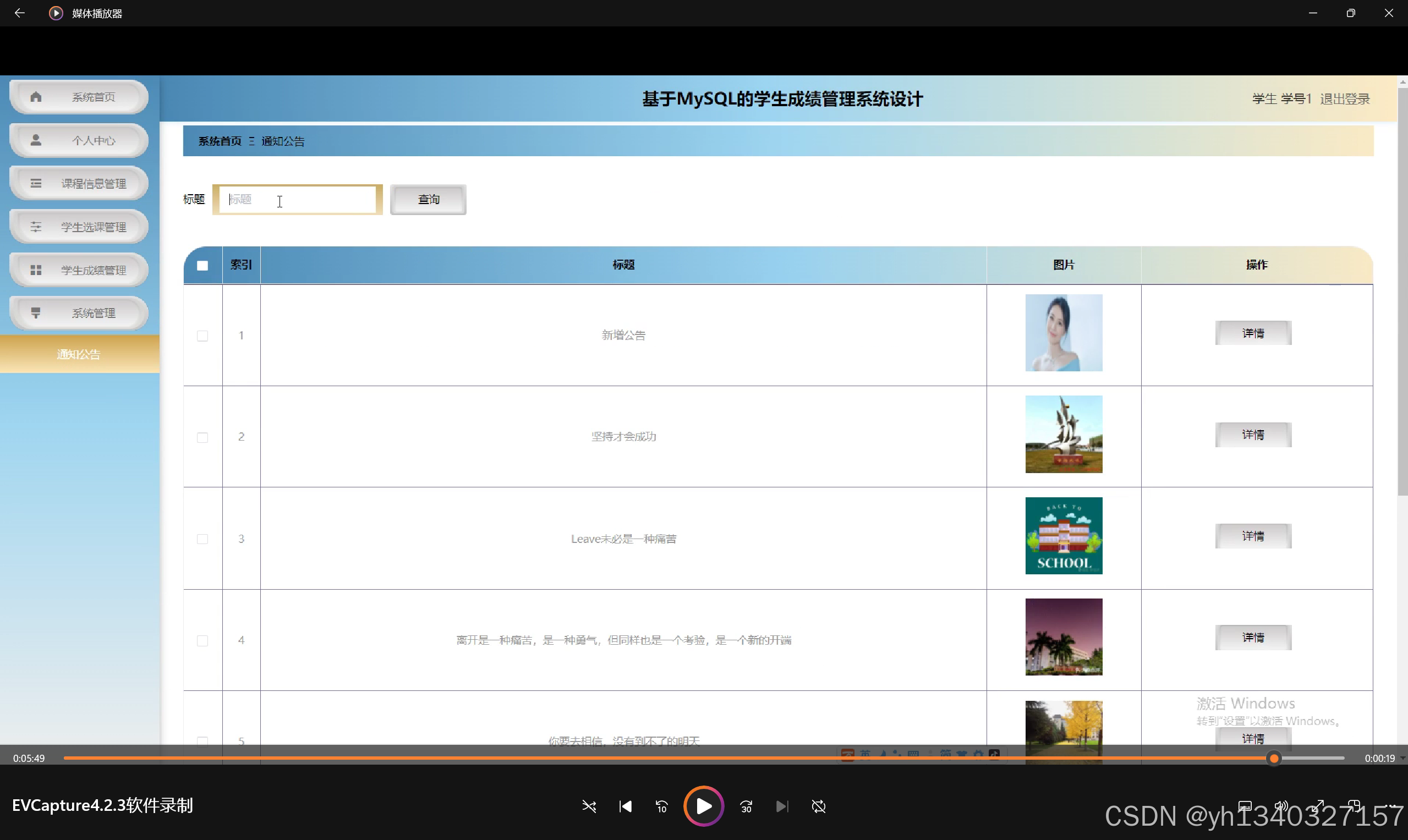
Task: Click the video progress seek bar handle
Action: pos(1274,758)
